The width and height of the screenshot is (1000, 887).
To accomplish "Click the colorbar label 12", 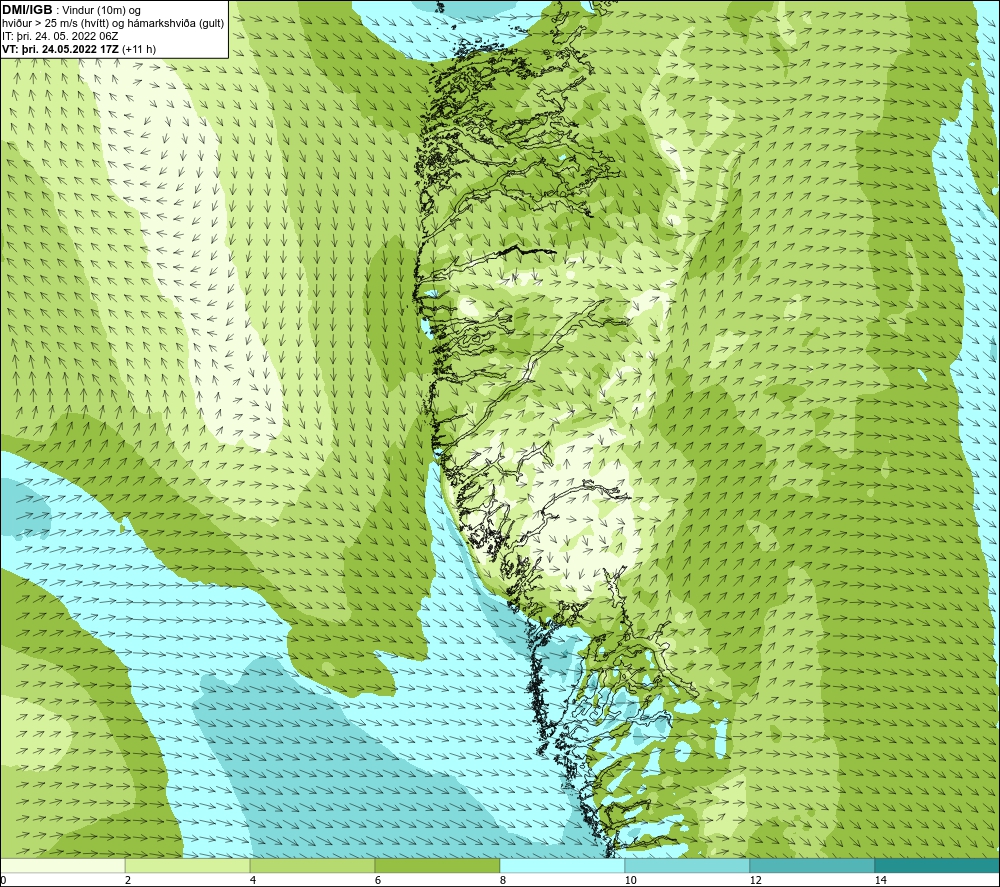I will 755,880.
